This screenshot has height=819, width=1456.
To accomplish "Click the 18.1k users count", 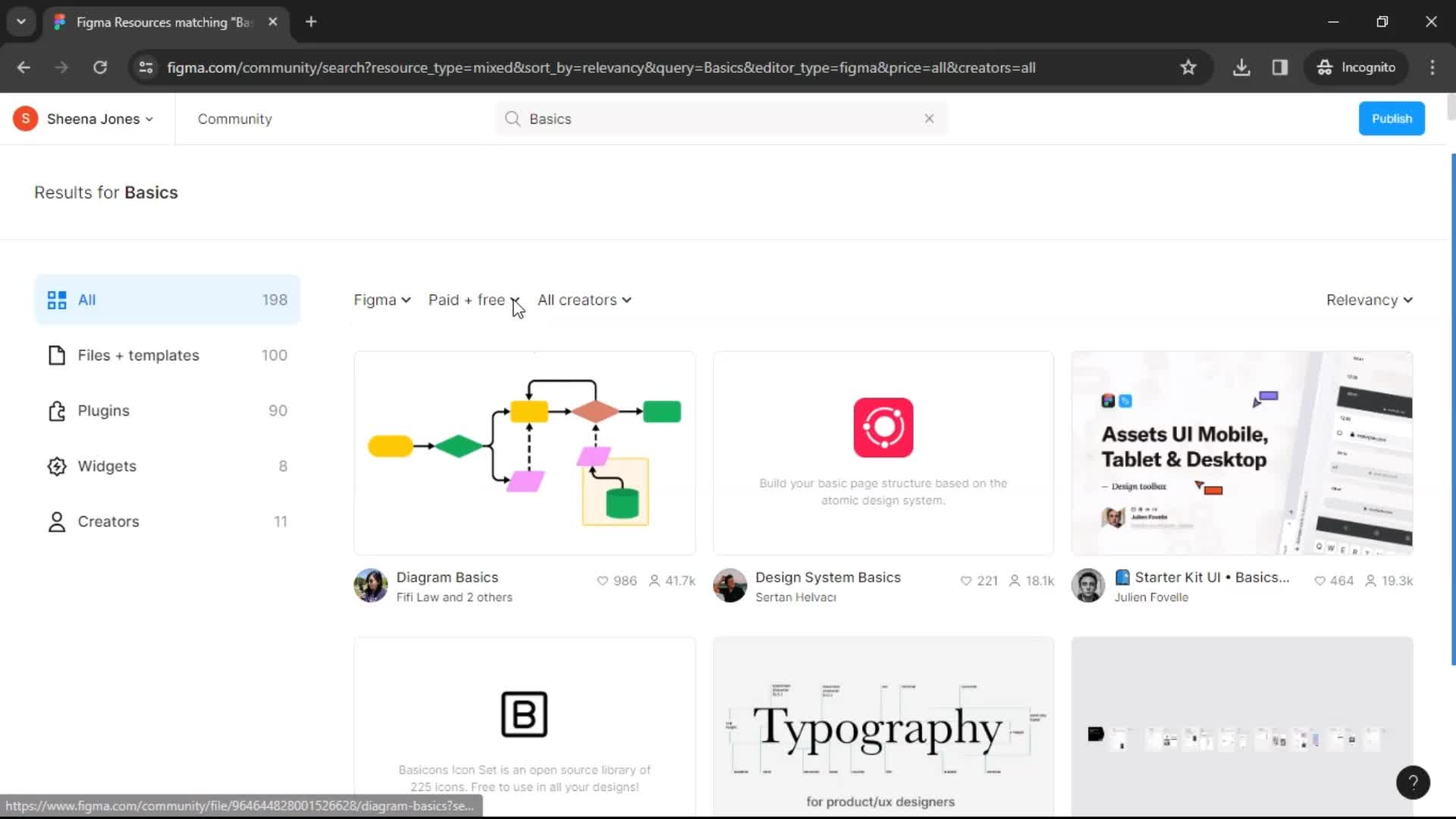I will coord(1031,581).
